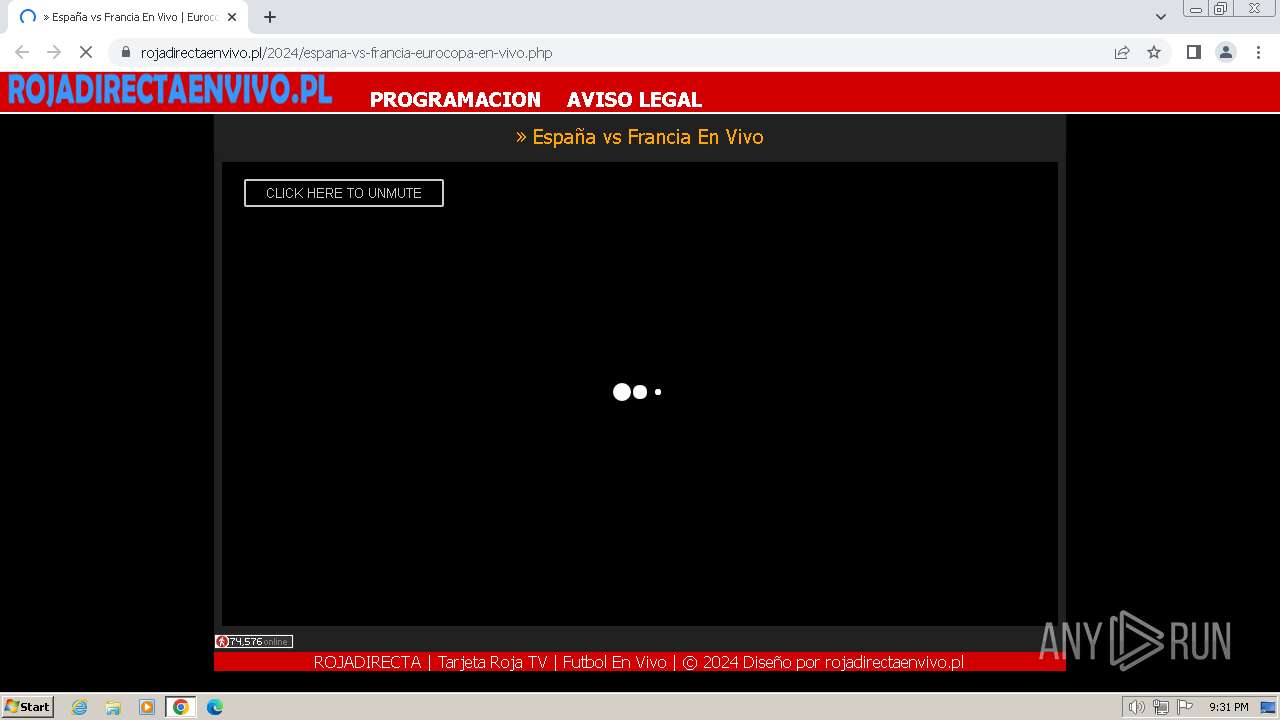Click the browser back arrow
1280x720 pixels.
pyautogui.click(x=22, y=52)
